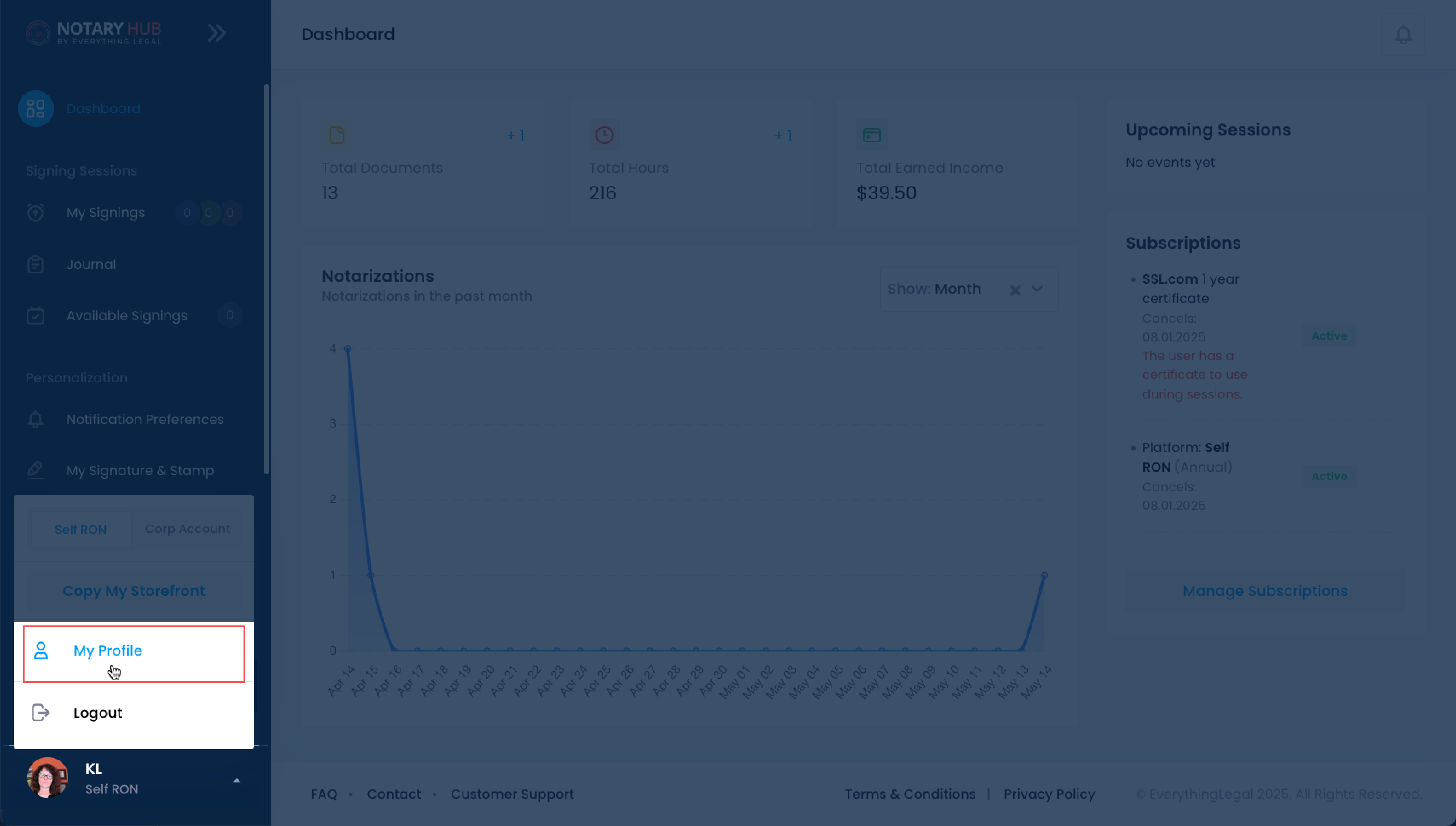Switch to Self RON account toggle
The image size is (1456, 826).
coord(81,529)
